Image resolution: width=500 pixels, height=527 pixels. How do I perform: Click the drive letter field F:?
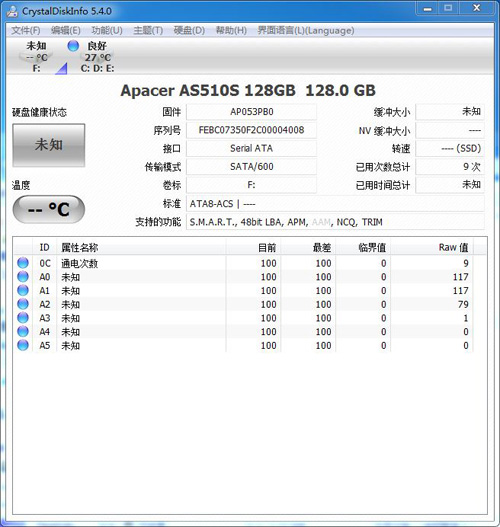tap(251, 185)
